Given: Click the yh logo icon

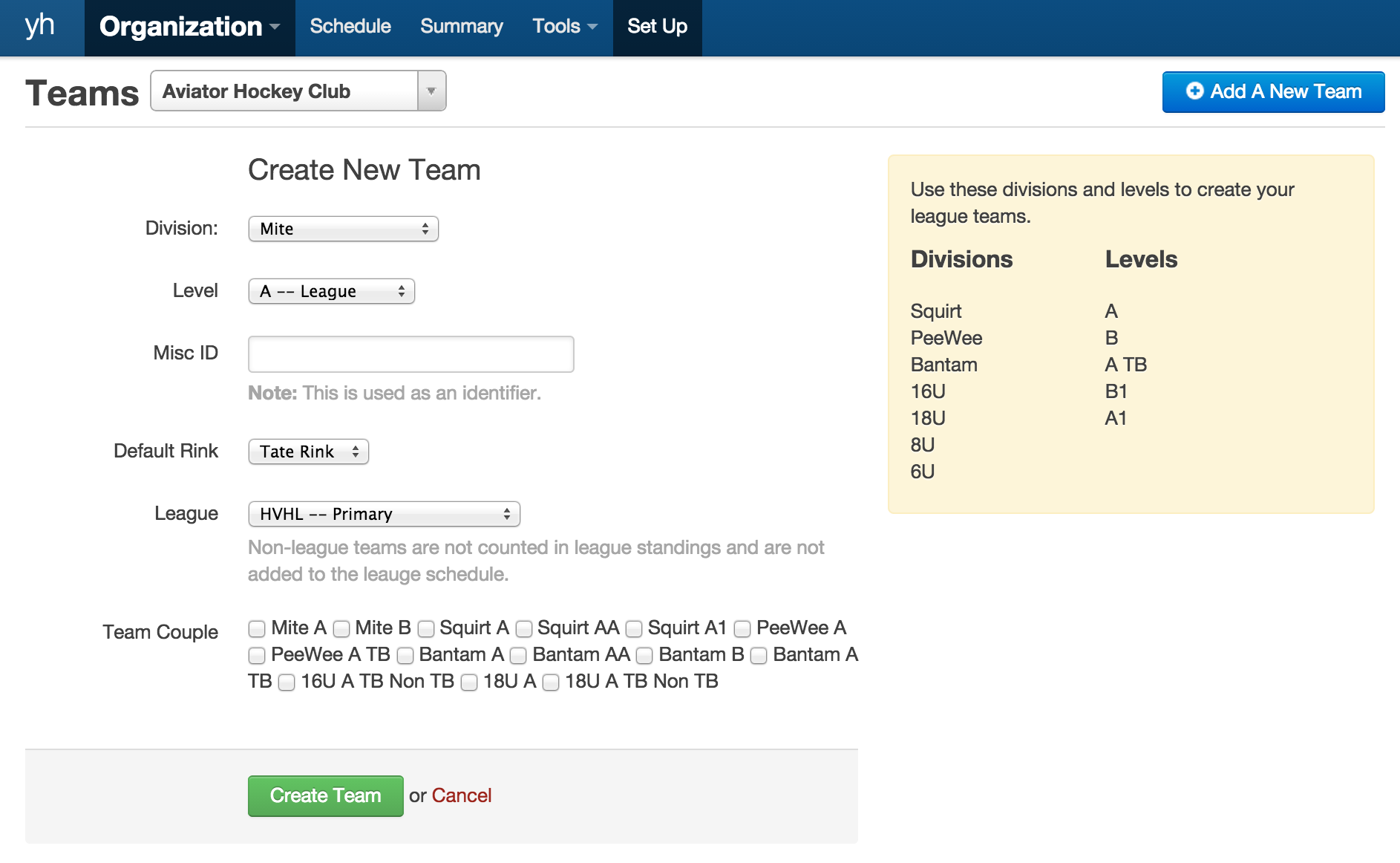Looking at the screenshot, I should (x=40, y=27).
